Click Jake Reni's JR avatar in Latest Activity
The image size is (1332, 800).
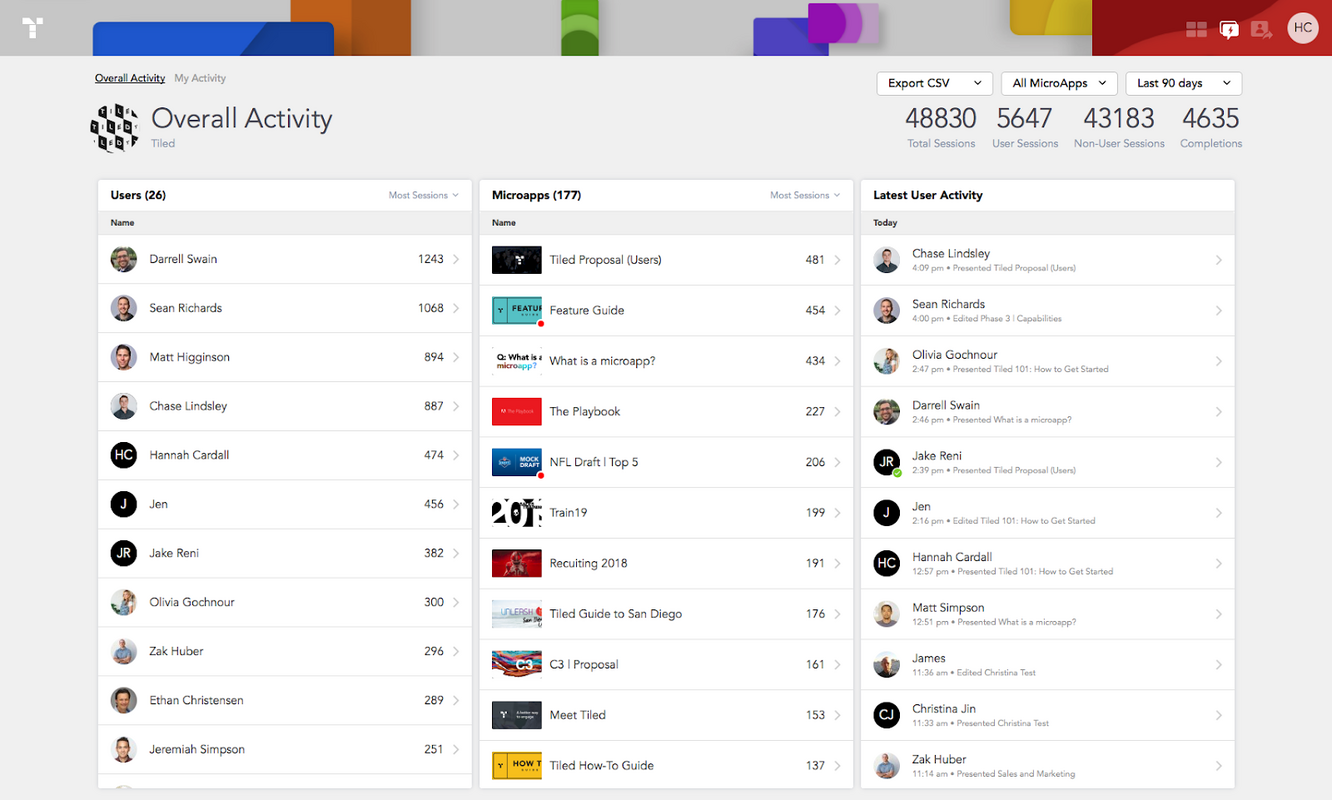click(886, 462)
